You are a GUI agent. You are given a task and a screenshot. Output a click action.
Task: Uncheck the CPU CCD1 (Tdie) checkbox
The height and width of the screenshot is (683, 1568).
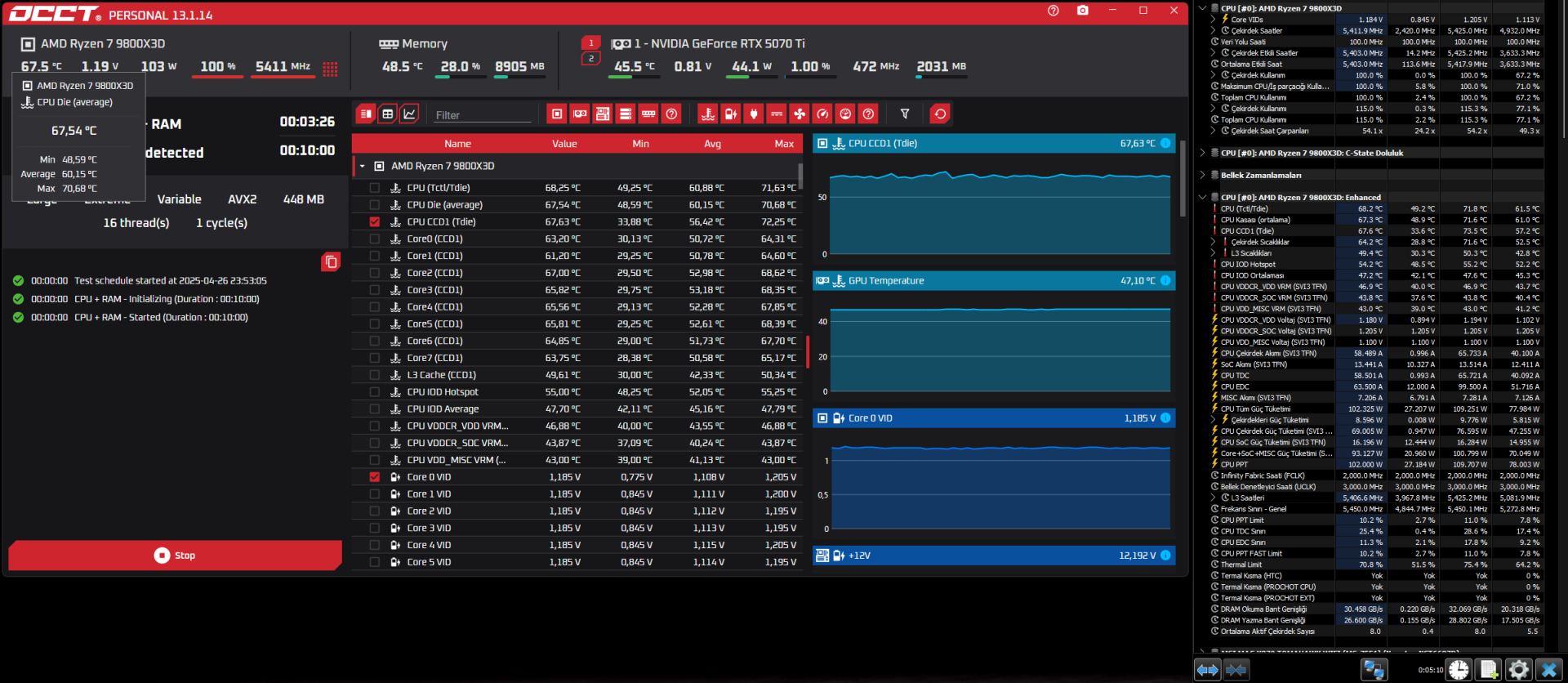point(374,221)
